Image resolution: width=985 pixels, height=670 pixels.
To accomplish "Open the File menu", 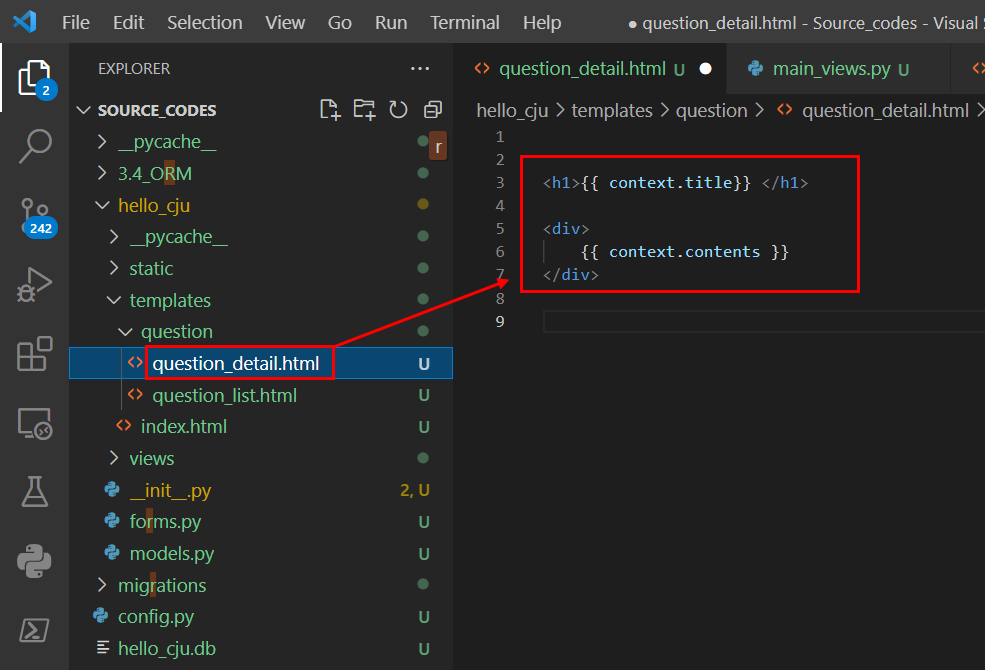I will [75, 23].
